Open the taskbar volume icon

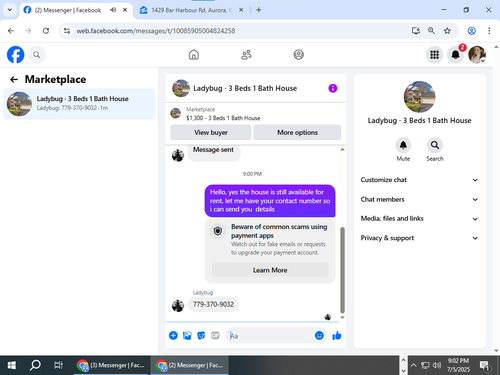coord(437,365)
